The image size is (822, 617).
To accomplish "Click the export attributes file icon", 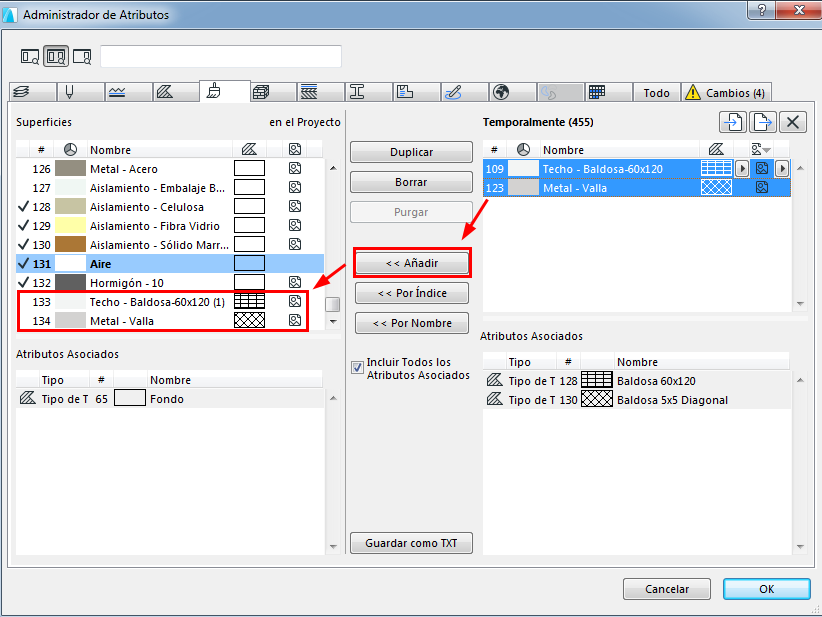I will click(762, 123).
